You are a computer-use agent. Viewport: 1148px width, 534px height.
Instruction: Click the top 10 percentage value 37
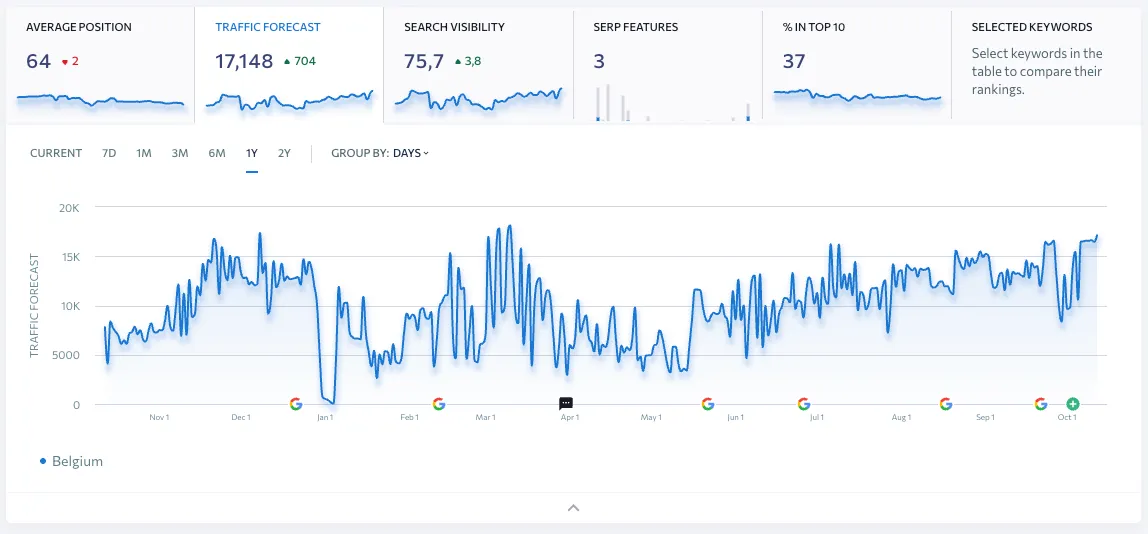794,61
